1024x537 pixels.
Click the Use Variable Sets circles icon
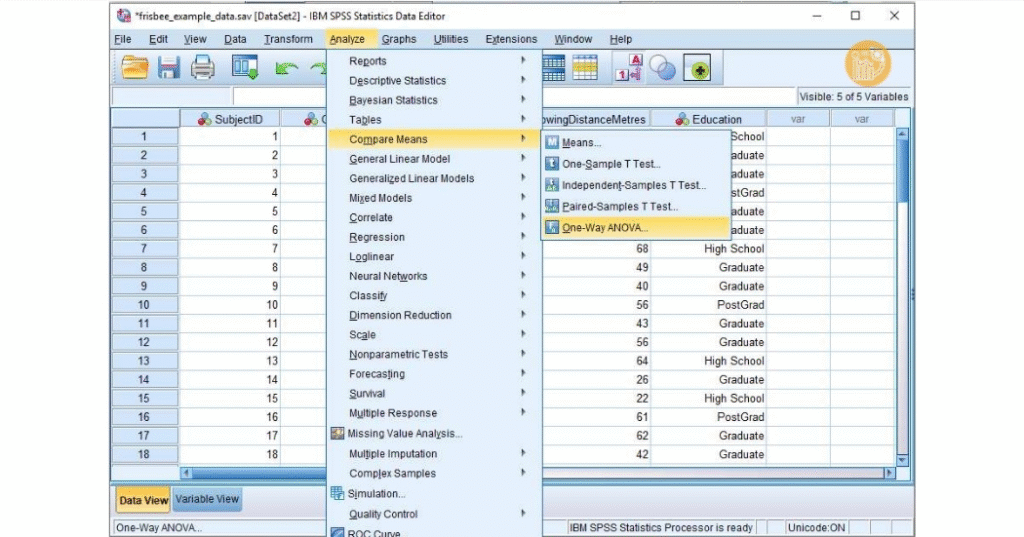pos(663,68)
